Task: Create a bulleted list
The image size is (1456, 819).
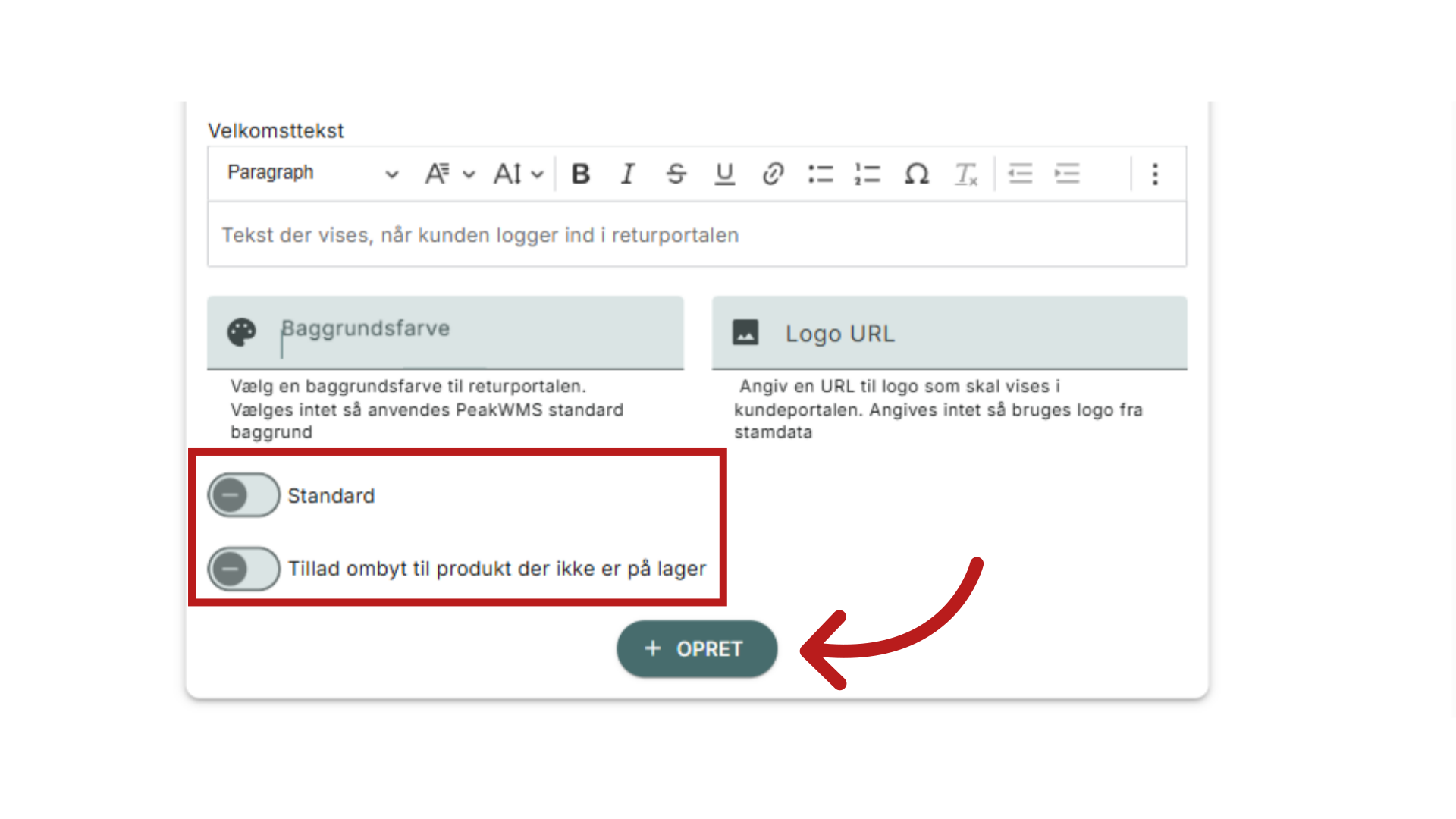Action: (x=821, y=174)
